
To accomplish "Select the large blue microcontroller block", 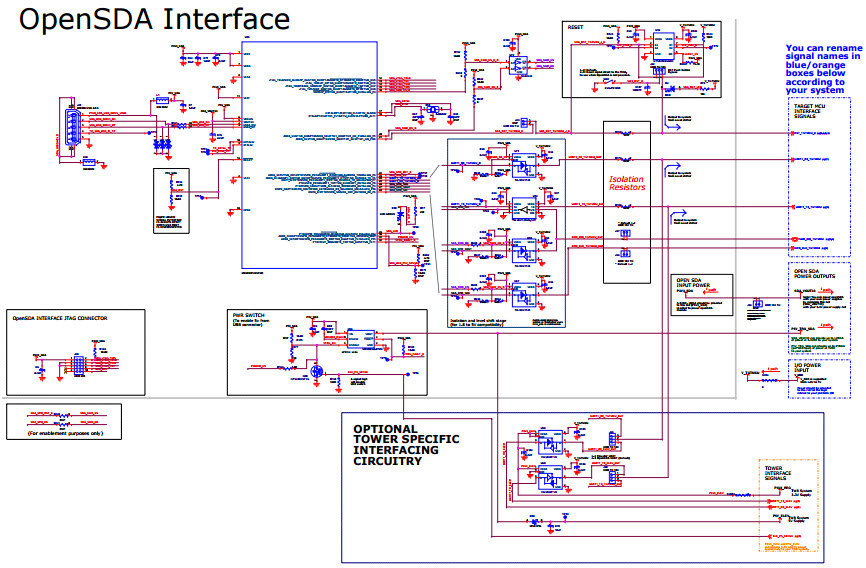I will 309,155.
